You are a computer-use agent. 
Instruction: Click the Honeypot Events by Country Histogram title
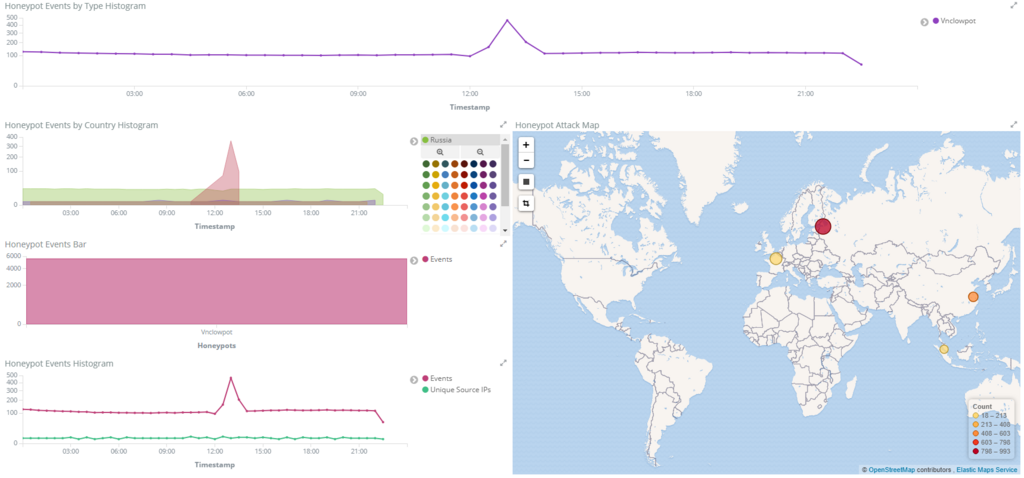coord(81,125)
